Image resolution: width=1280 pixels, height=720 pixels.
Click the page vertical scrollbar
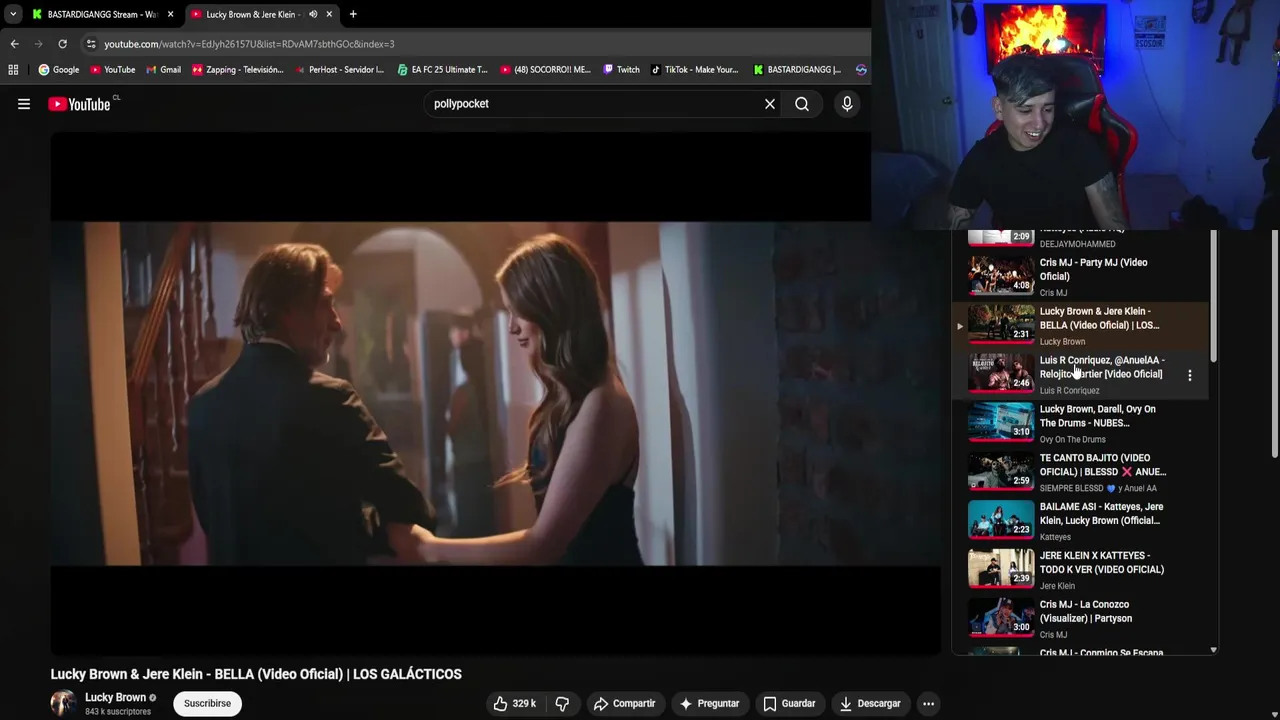tap(1274, 345)
